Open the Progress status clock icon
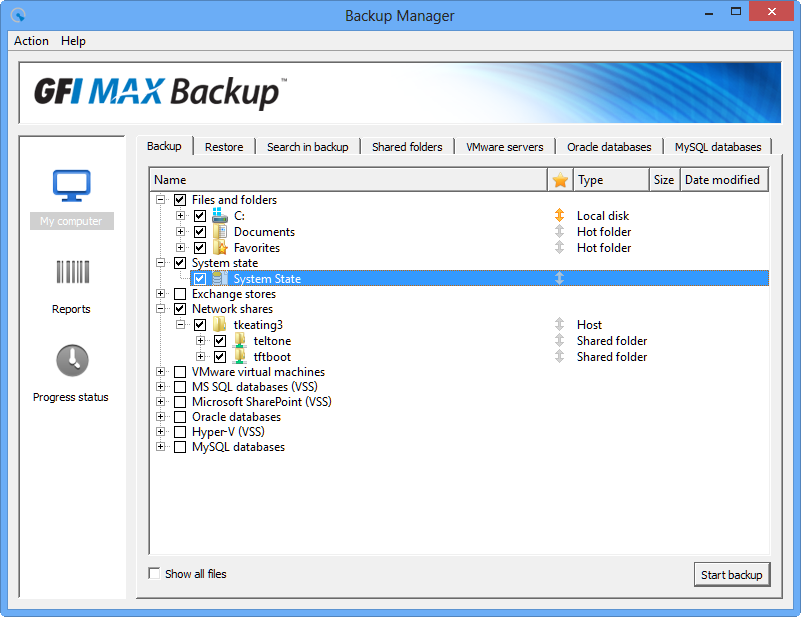 pyautogui.click(x=71, y=360)
